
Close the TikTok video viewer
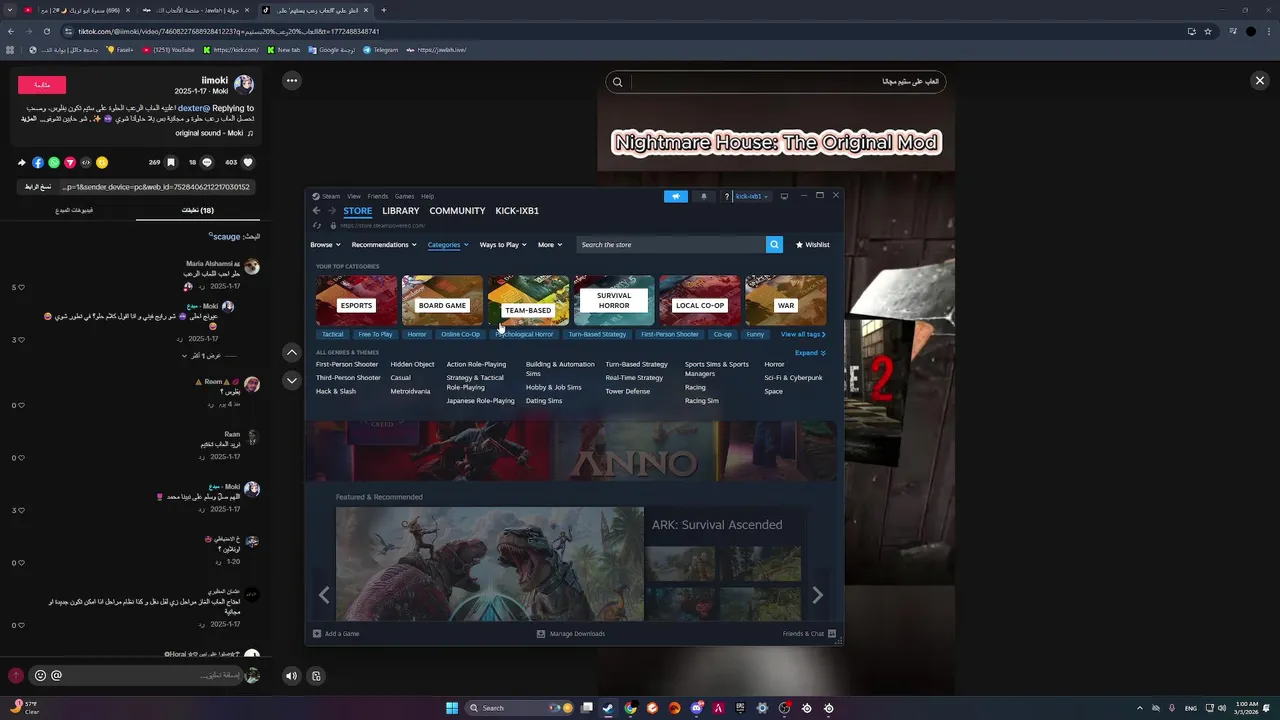click(1260, 80)
